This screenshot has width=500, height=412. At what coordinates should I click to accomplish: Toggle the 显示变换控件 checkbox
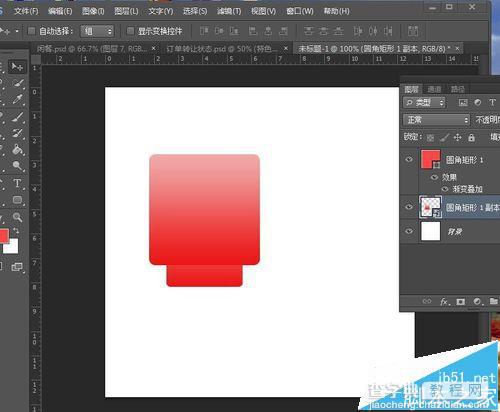click(130, 31)
